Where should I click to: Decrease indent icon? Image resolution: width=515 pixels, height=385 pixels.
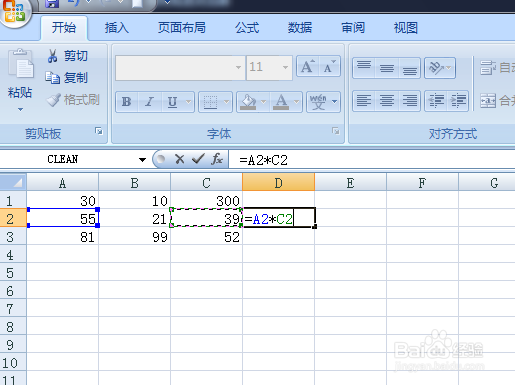(x=436, y=100)
